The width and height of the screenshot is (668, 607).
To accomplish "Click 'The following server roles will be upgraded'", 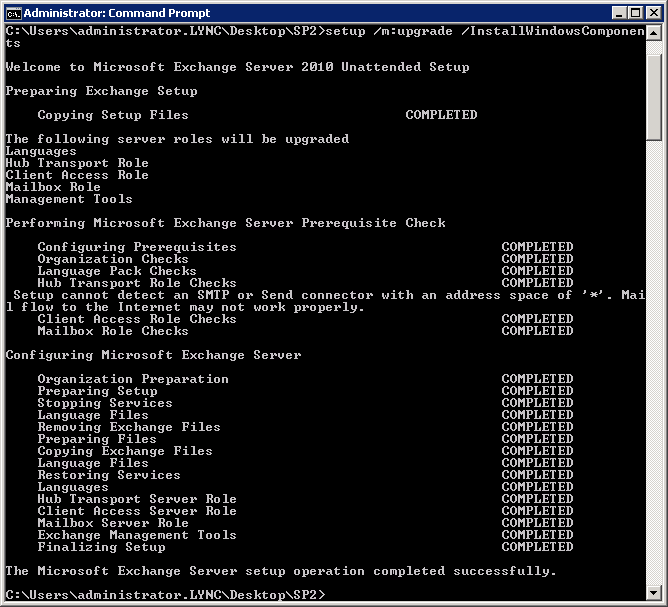I will 177,139.
